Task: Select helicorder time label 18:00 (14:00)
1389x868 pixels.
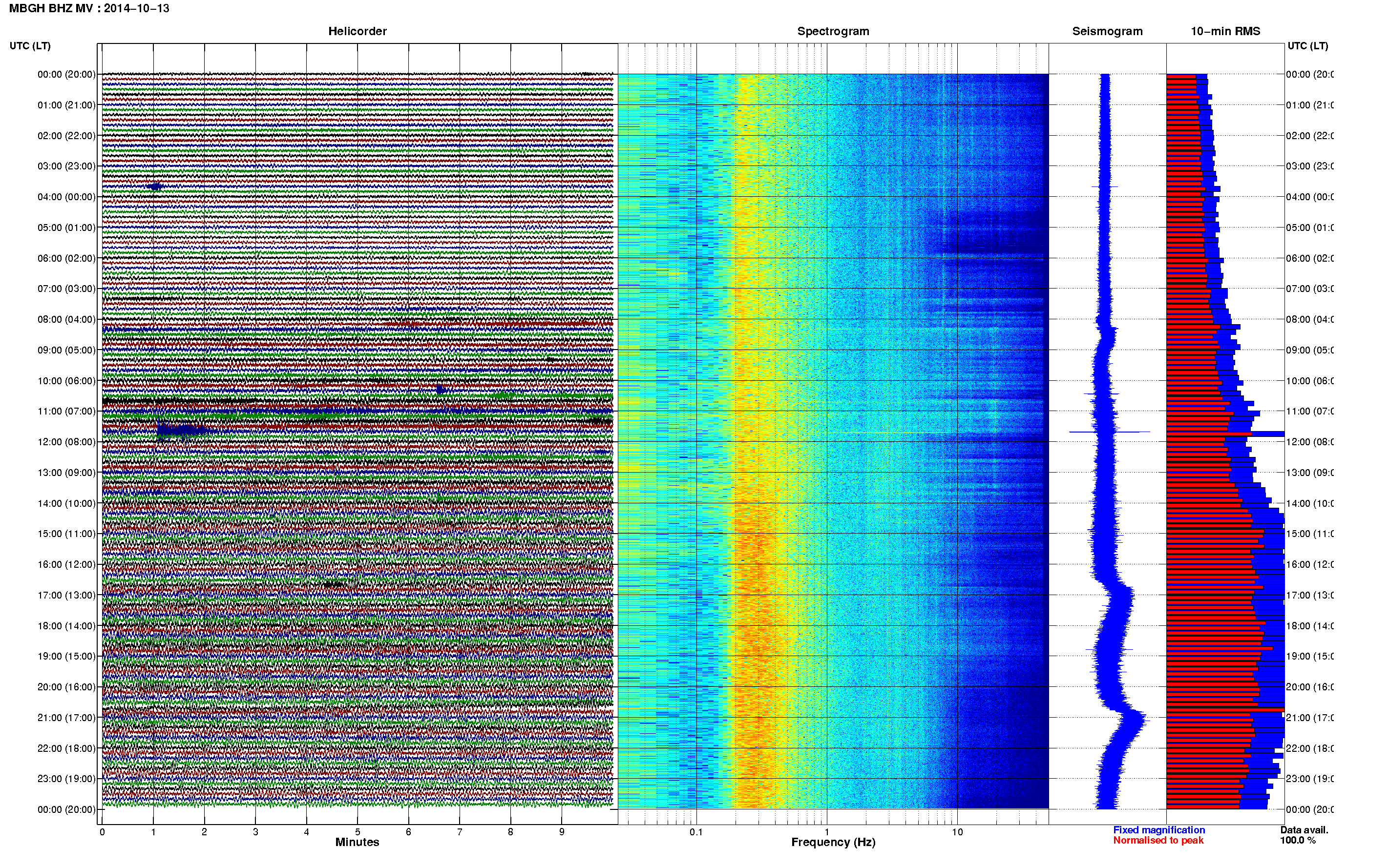Action: coord(66,626)
